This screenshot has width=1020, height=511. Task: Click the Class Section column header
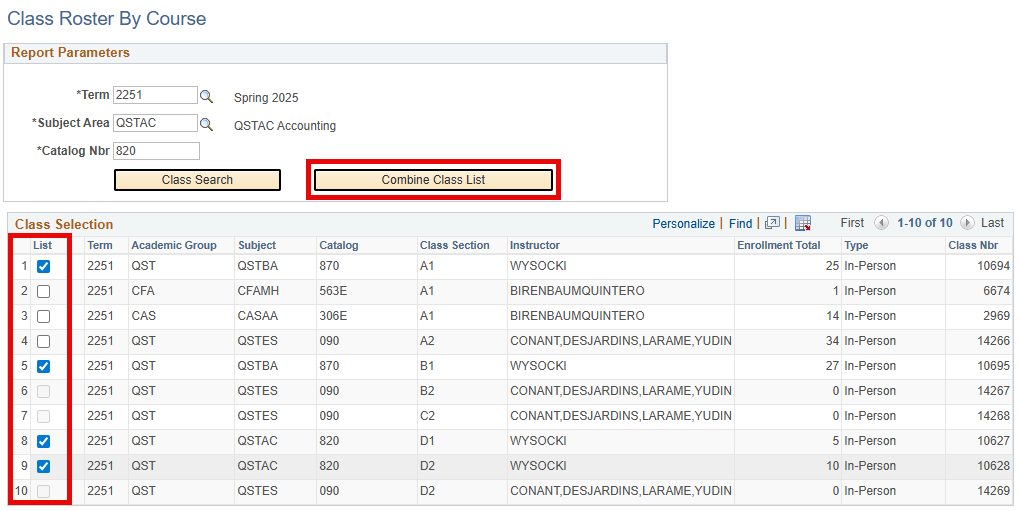455,245
